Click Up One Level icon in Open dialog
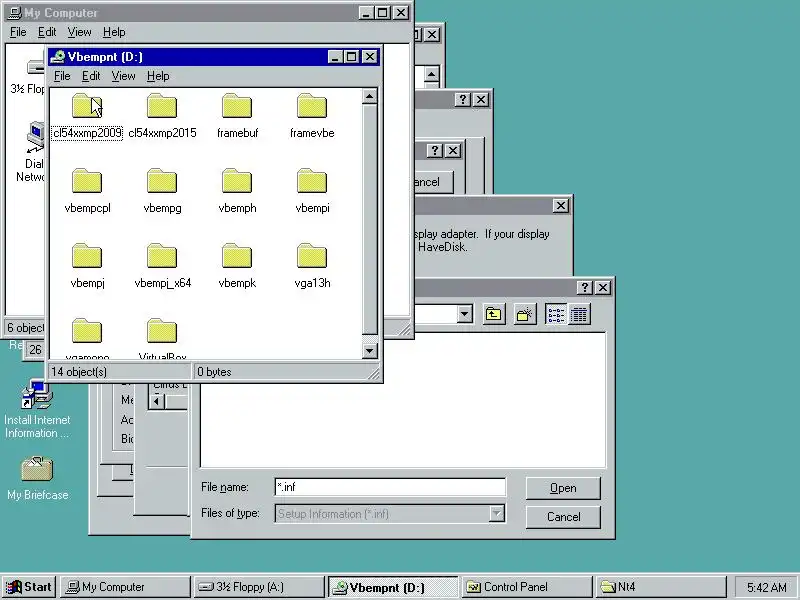Screen dimensions: 800x600 coord(493,314)
